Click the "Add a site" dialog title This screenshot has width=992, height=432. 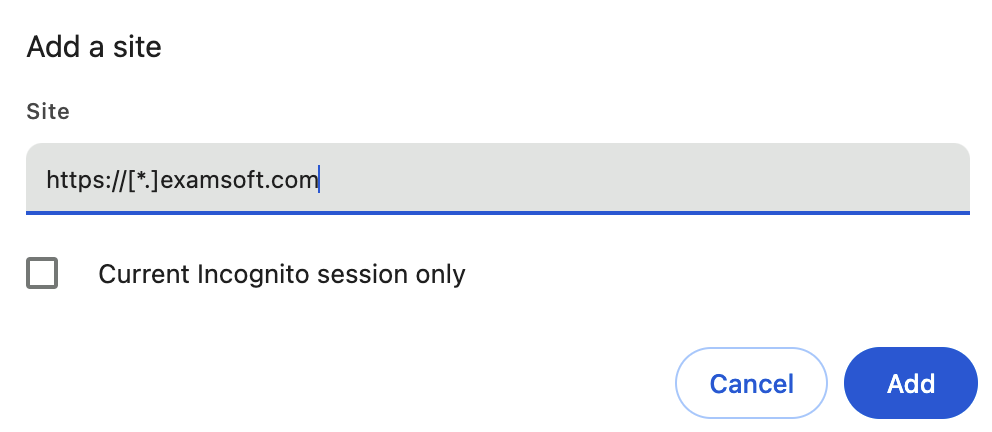(94, 46)
